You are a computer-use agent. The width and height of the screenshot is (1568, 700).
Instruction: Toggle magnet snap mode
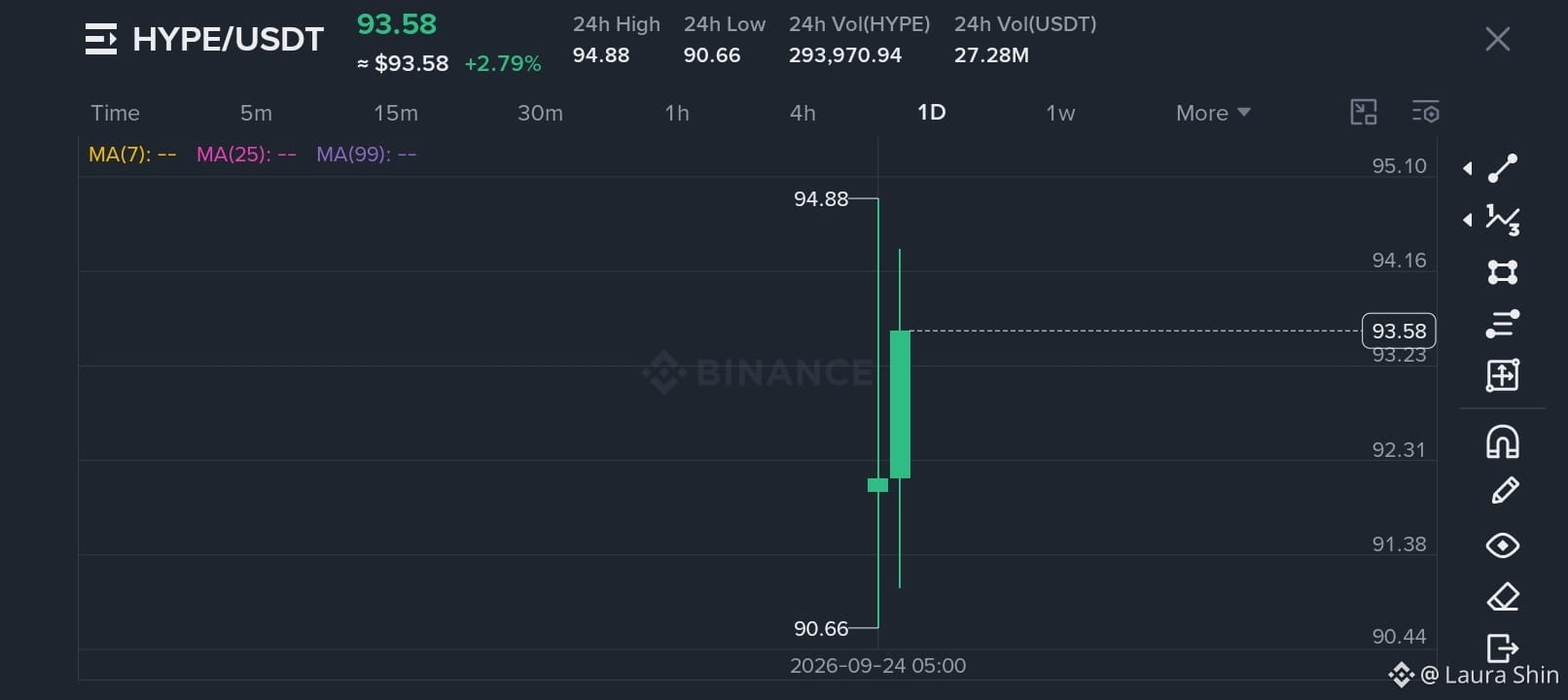[1503, 441]
